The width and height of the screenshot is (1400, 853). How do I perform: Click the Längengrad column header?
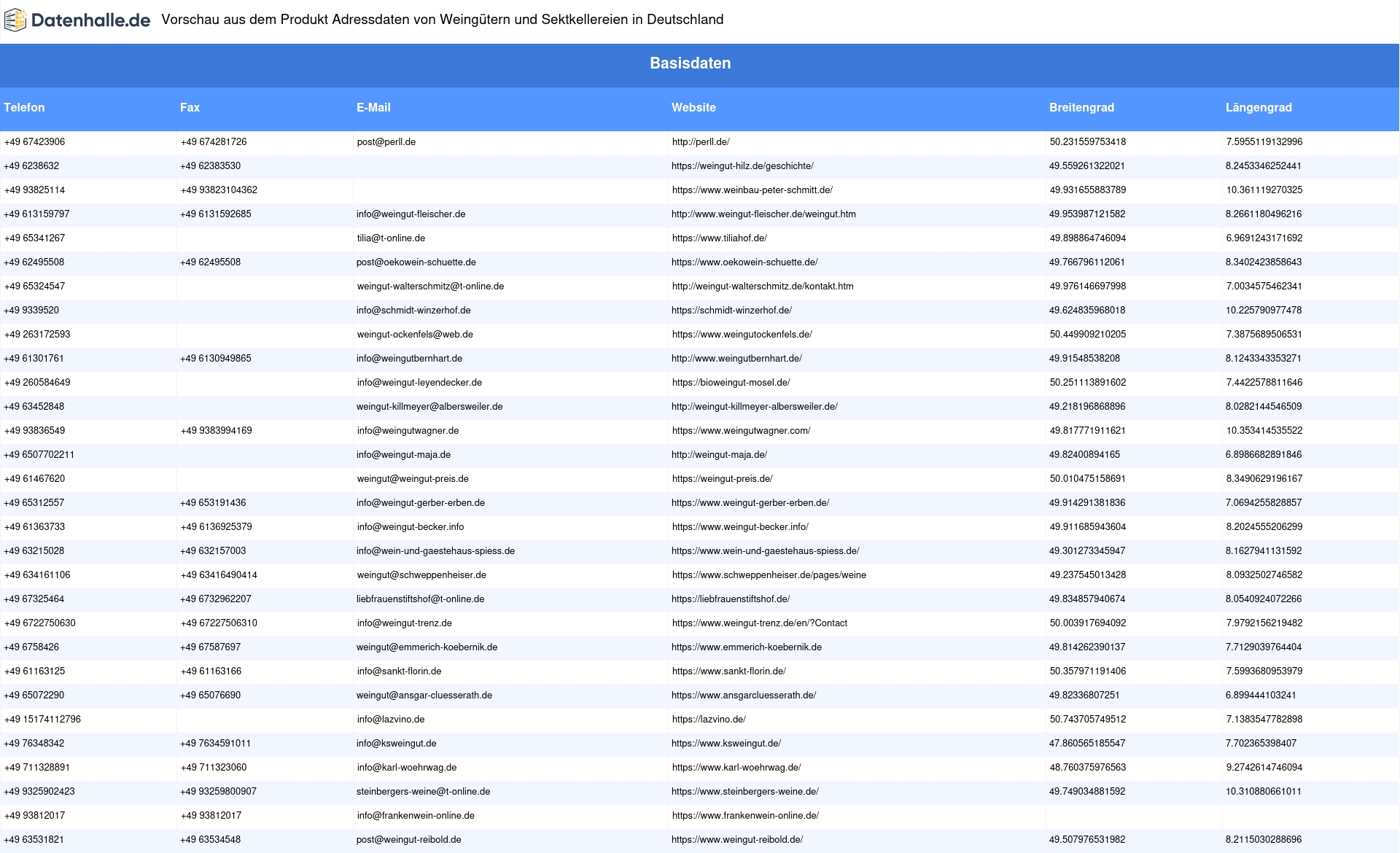[x=1259, y=107]
